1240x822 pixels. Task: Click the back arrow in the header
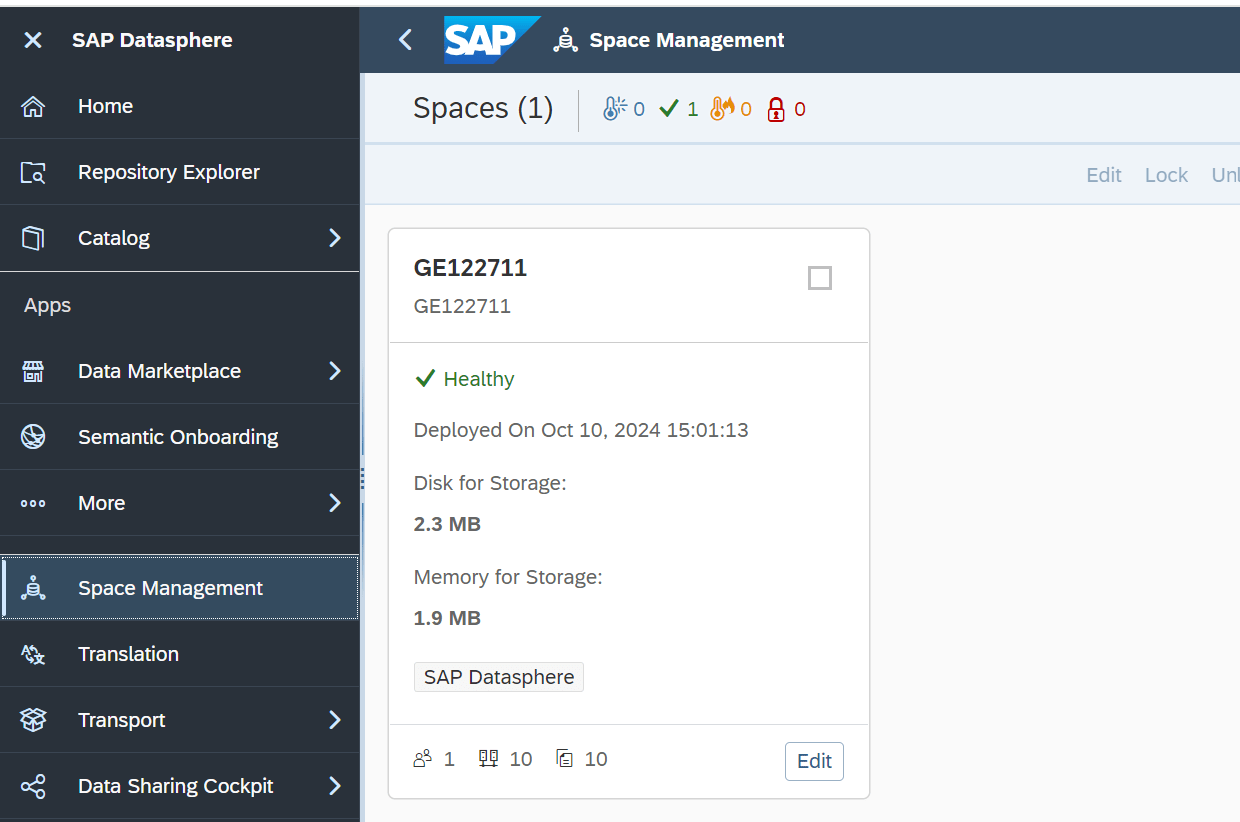click(405, 40)
